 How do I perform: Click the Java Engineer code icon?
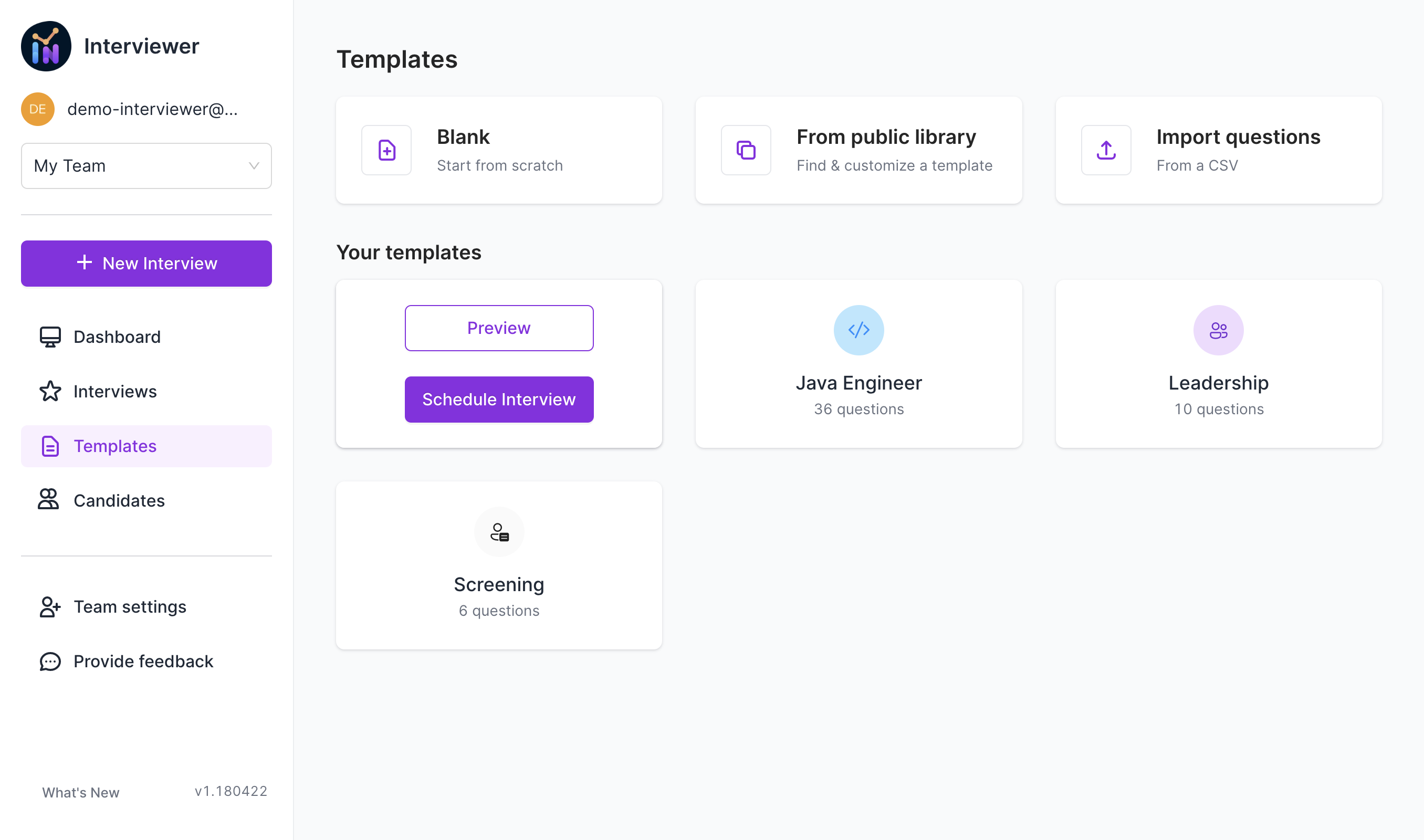pyautogui.click(x=858, y=330)
